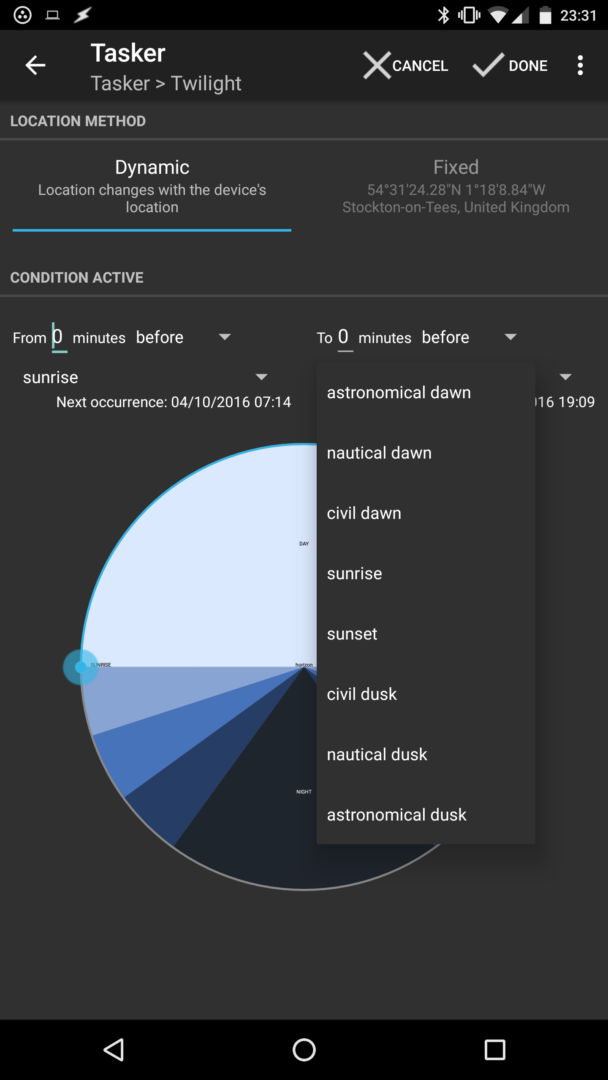
Task: Choose astronomical dusk from list
Action: [397, 815]
